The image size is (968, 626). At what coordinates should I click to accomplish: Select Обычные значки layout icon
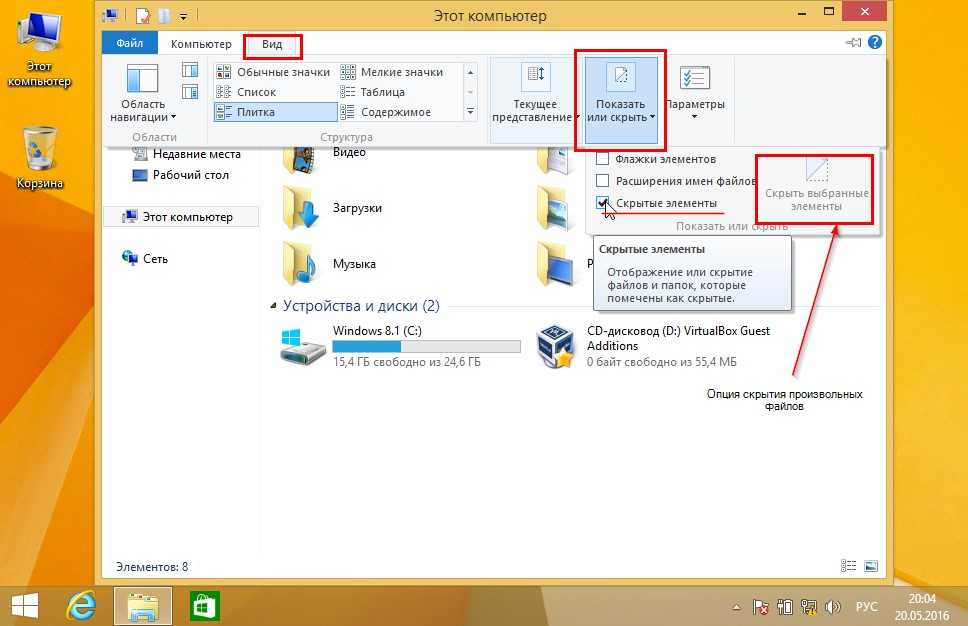click(273, 72)
